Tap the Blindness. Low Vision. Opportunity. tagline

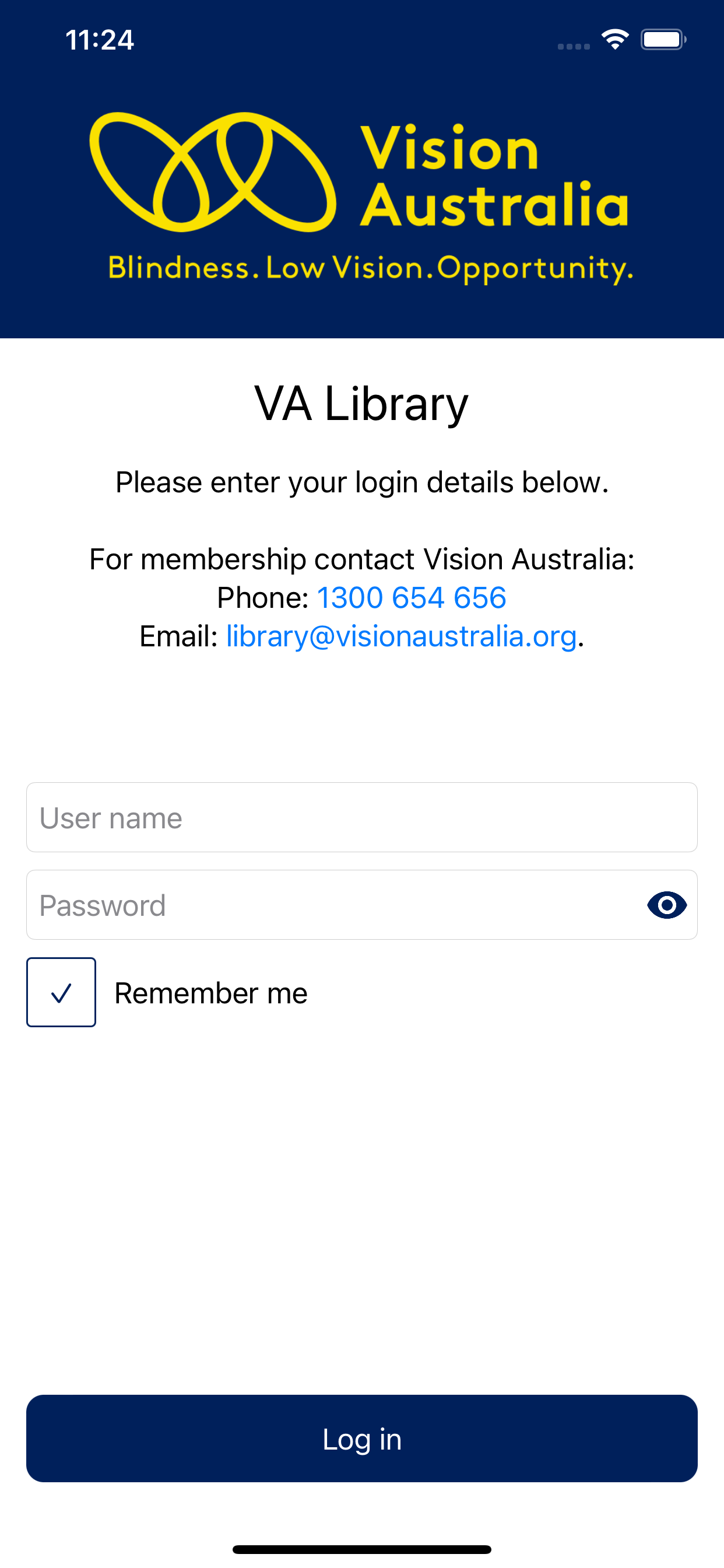pos(371,268)
